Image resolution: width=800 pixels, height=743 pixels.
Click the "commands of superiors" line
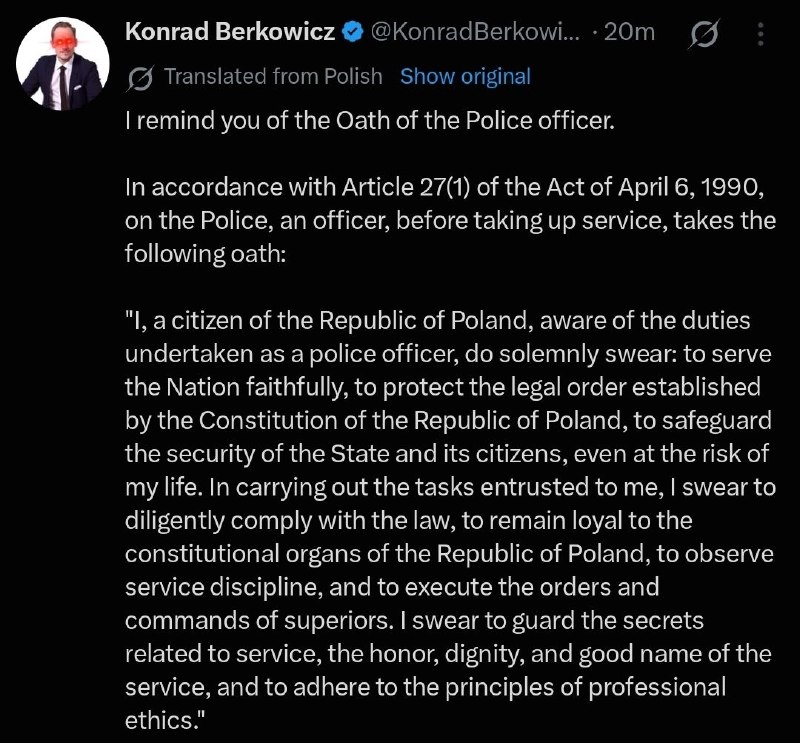414,621
